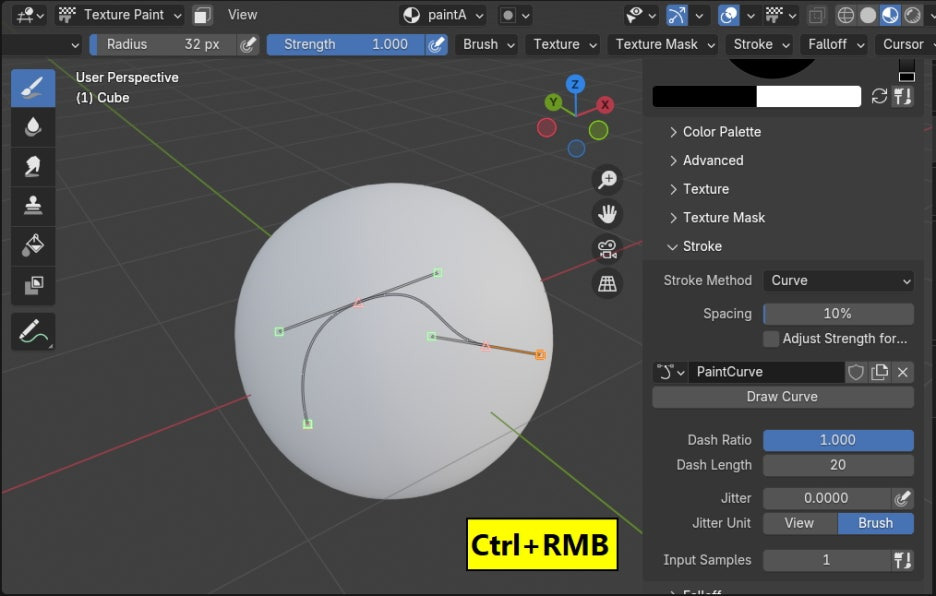936x596 pixels.
Task: Click the Y axis on the gizmo
Action: [553, 102]
